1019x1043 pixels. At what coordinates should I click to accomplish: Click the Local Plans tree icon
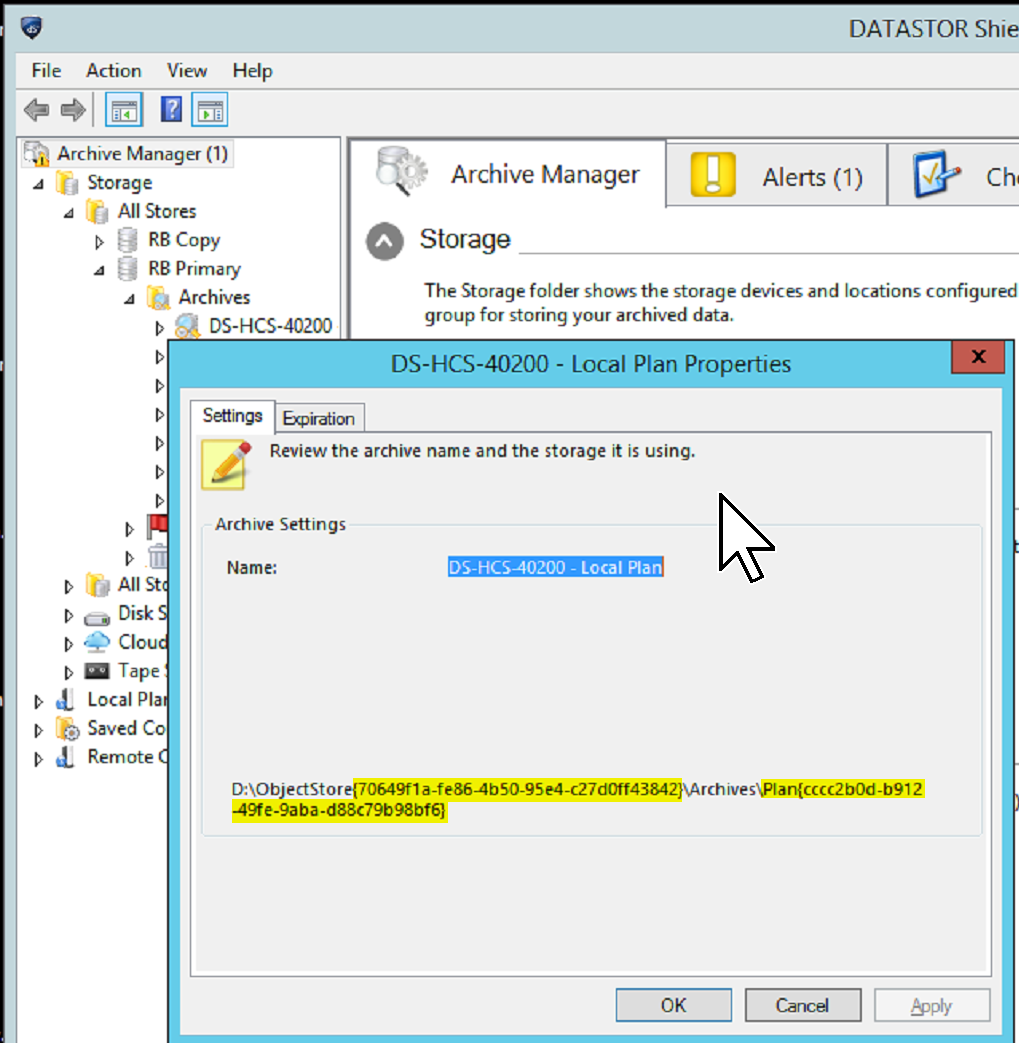tap(67, 700)
